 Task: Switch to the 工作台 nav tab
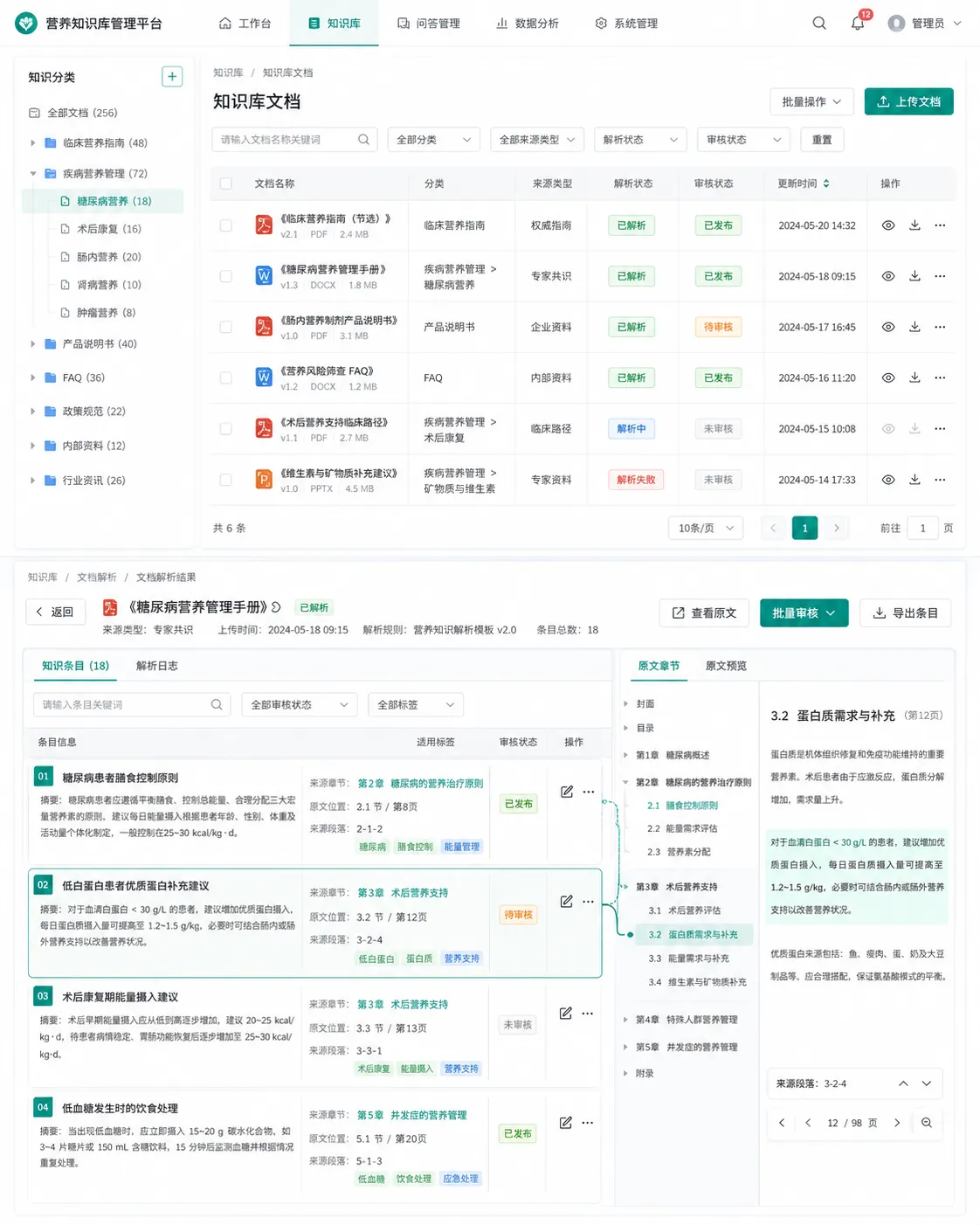point(245,24)
